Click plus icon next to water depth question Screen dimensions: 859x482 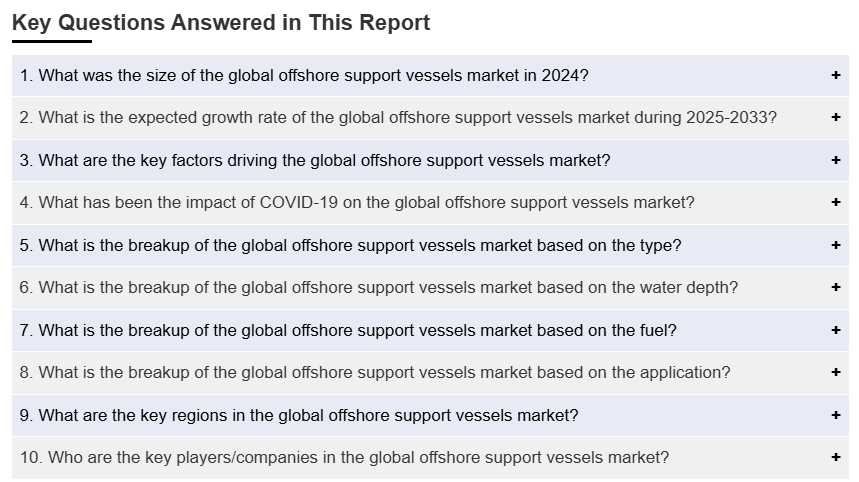835,287
